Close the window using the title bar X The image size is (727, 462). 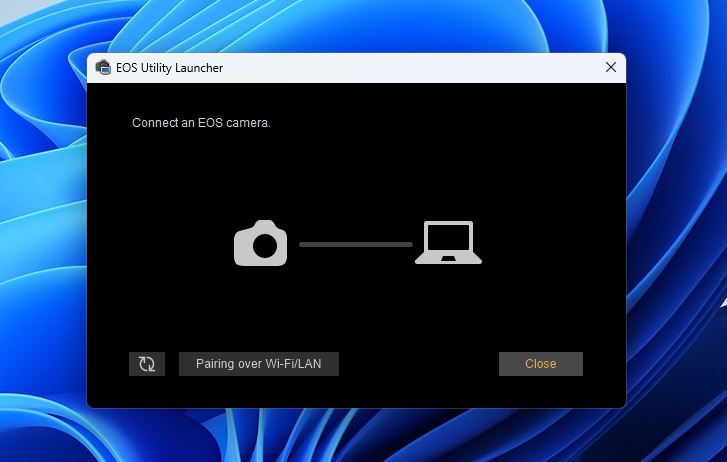click(x=610, y=68)
